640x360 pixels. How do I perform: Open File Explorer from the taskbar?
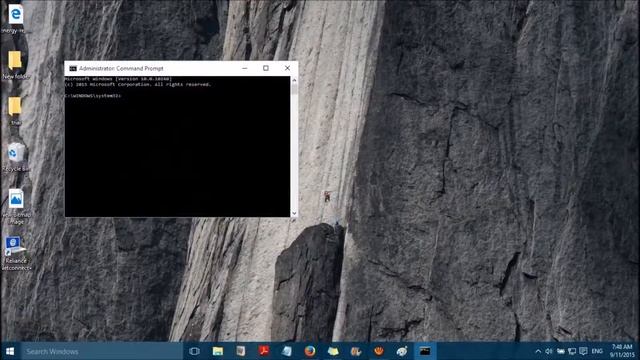click(218, 351)
